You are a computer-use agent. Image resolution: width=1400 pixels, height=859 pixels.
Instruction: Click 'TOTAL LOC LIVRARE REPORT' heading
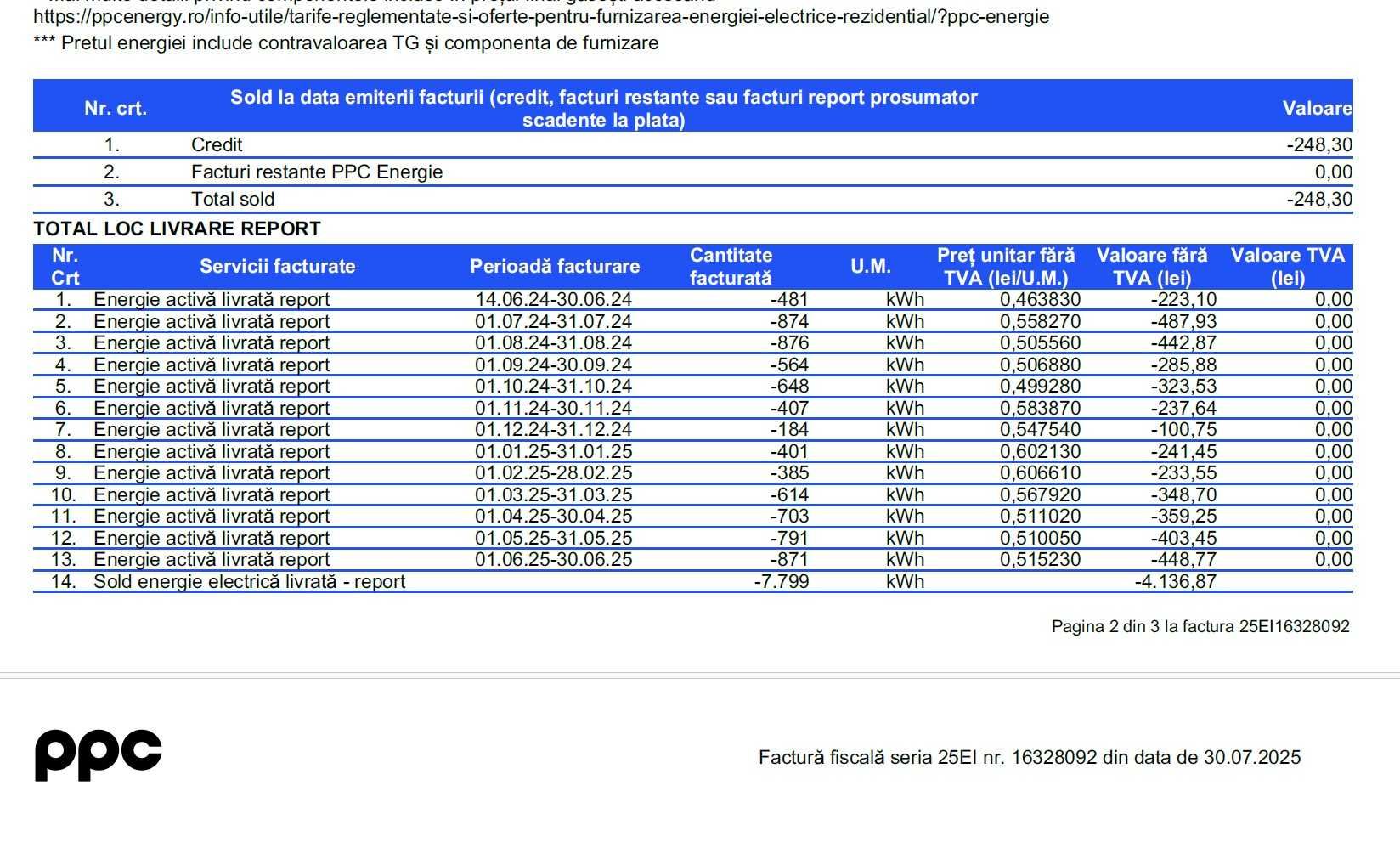[x=178, y=229]
